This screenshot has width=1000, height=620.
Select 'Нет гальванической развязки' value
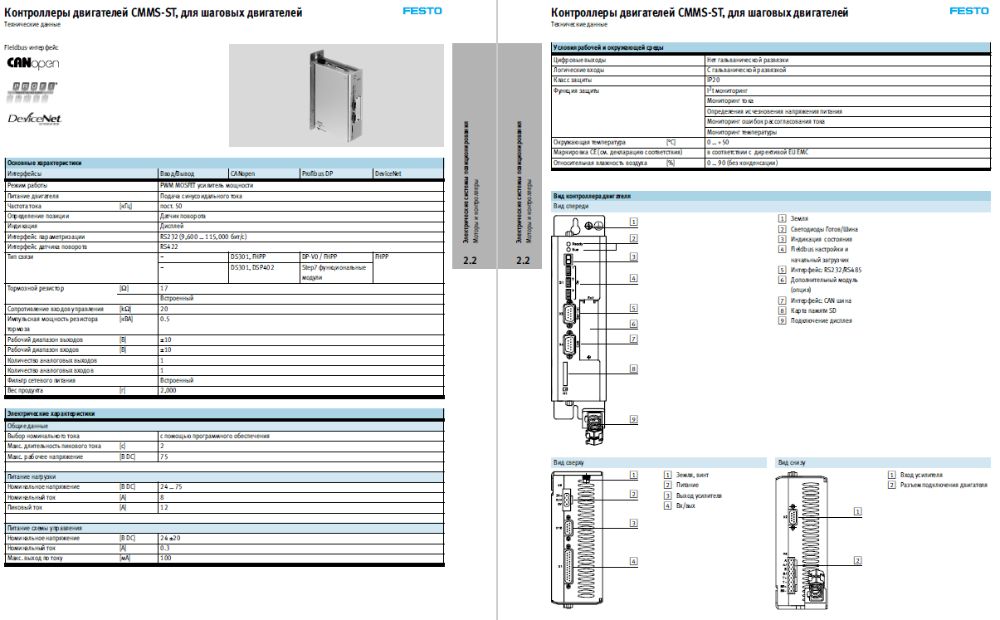tap(747, 60)
